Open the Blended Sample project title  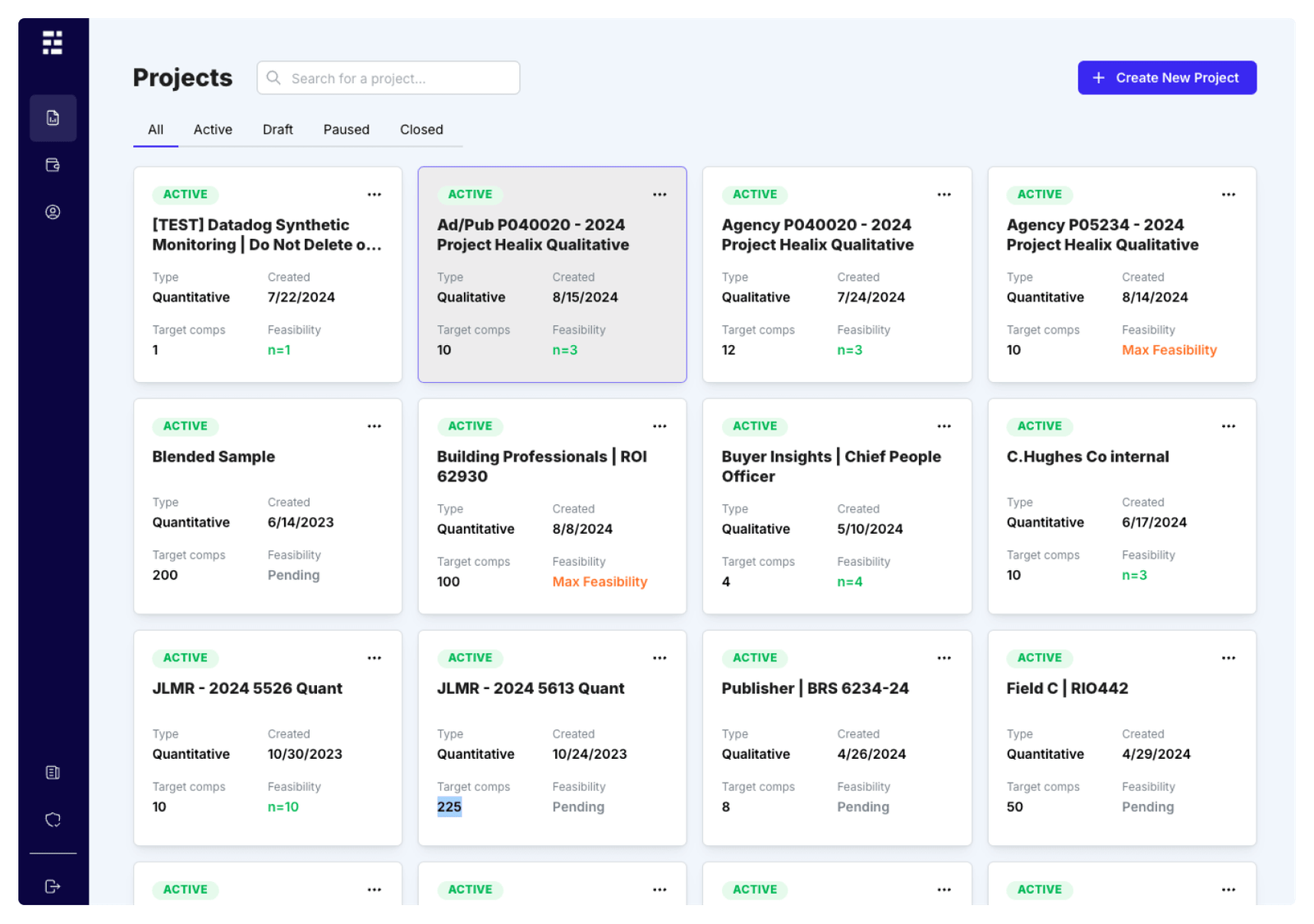[214, 457]
